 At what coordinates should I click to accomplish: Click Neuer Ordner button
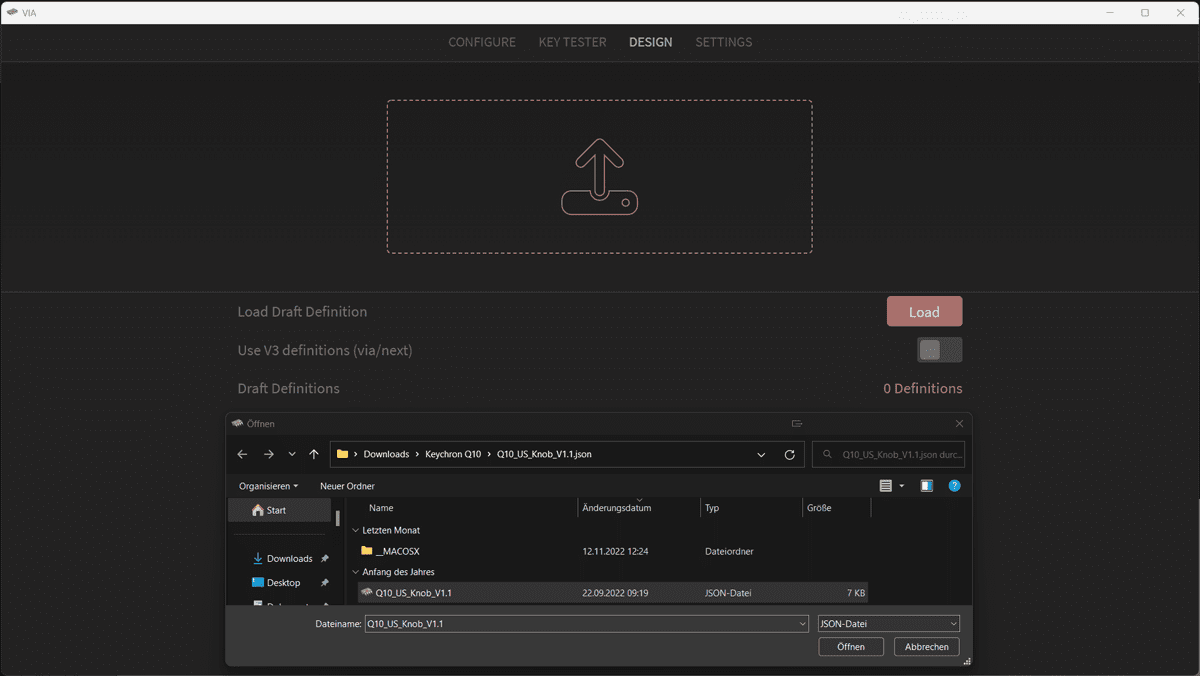347,486
